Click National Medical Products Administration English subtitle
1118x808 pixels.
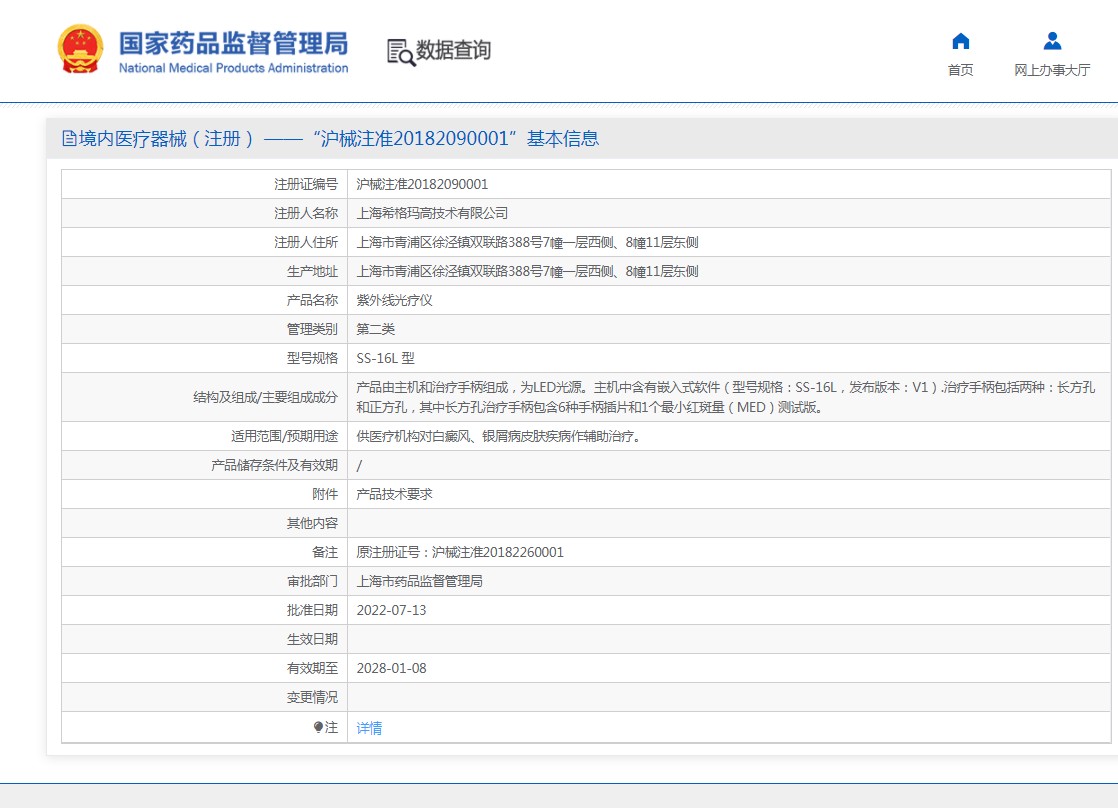coord(233,68)
